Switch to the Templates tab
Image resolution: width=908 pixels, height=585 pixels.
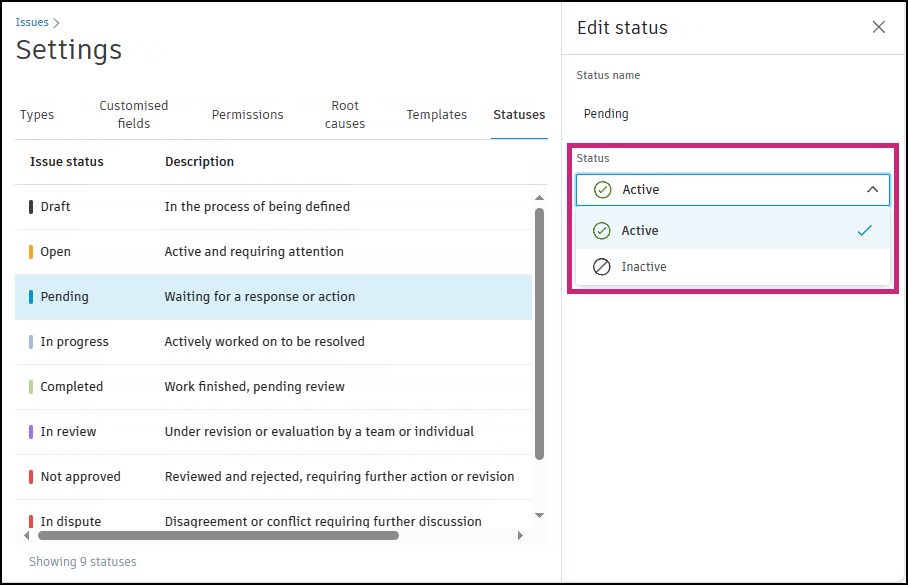[x=436, y=115]
